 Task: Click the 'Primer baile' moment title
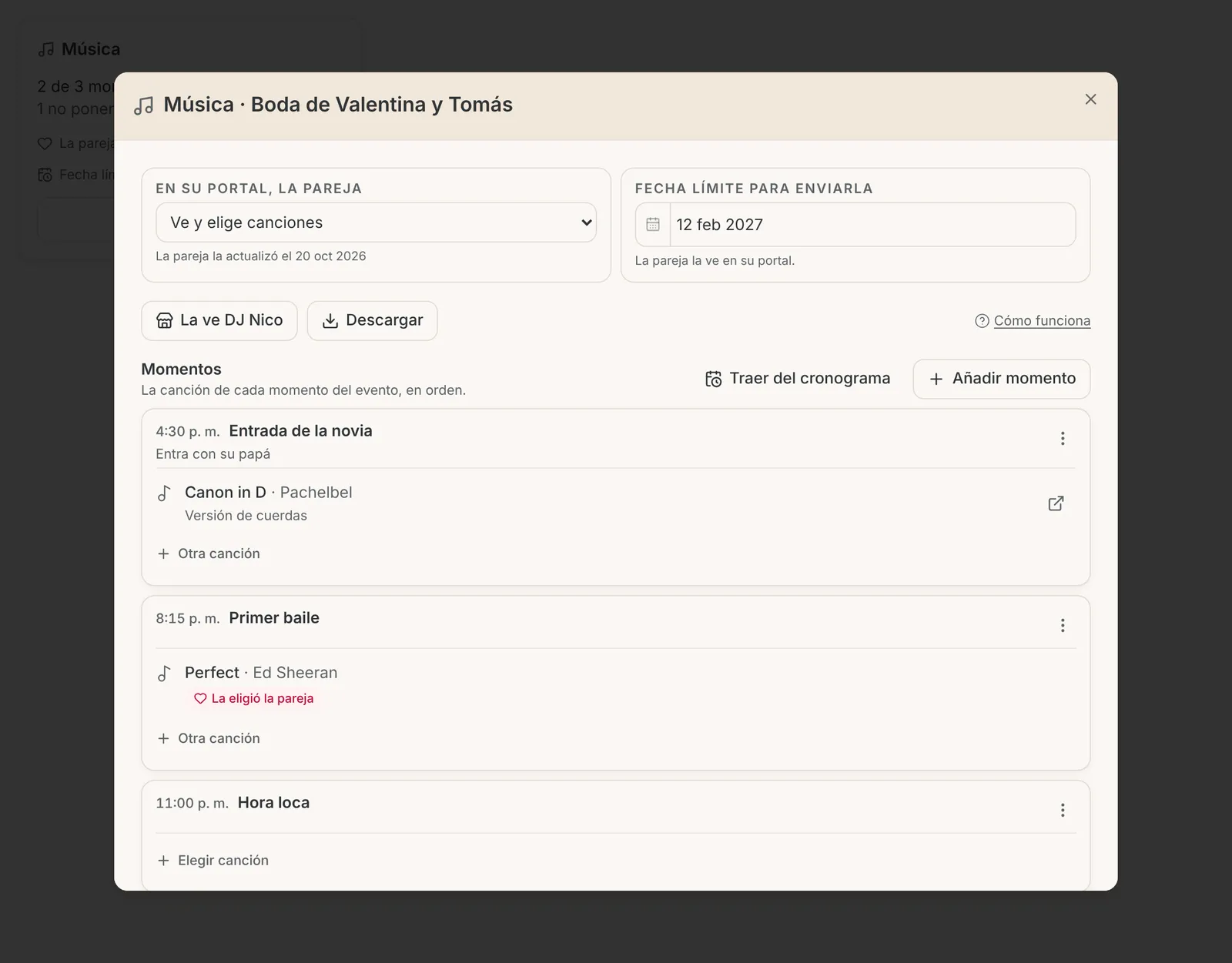[x=274, y=618]
